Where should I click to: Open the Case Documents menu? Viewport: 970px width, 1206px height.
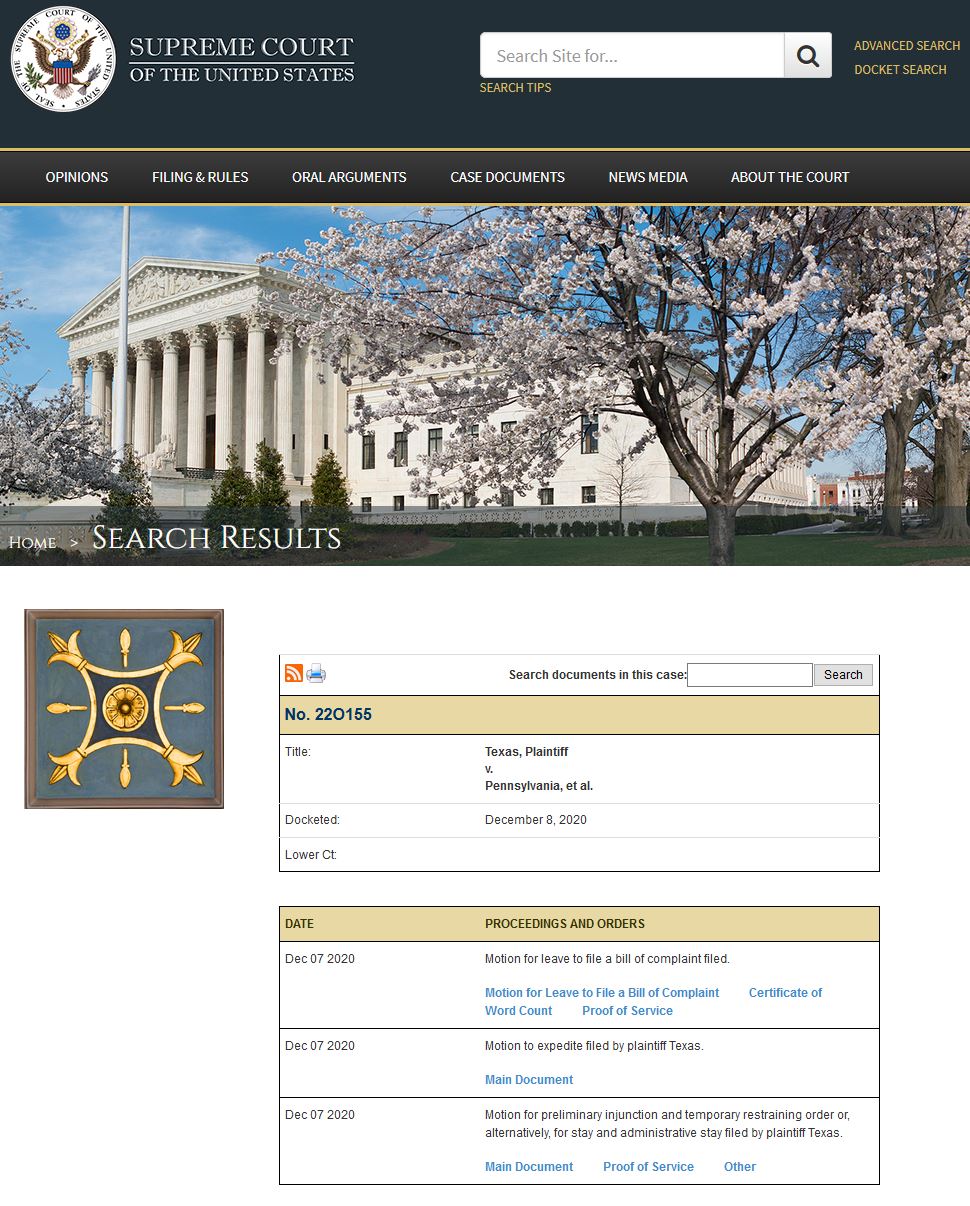point(507,177)
